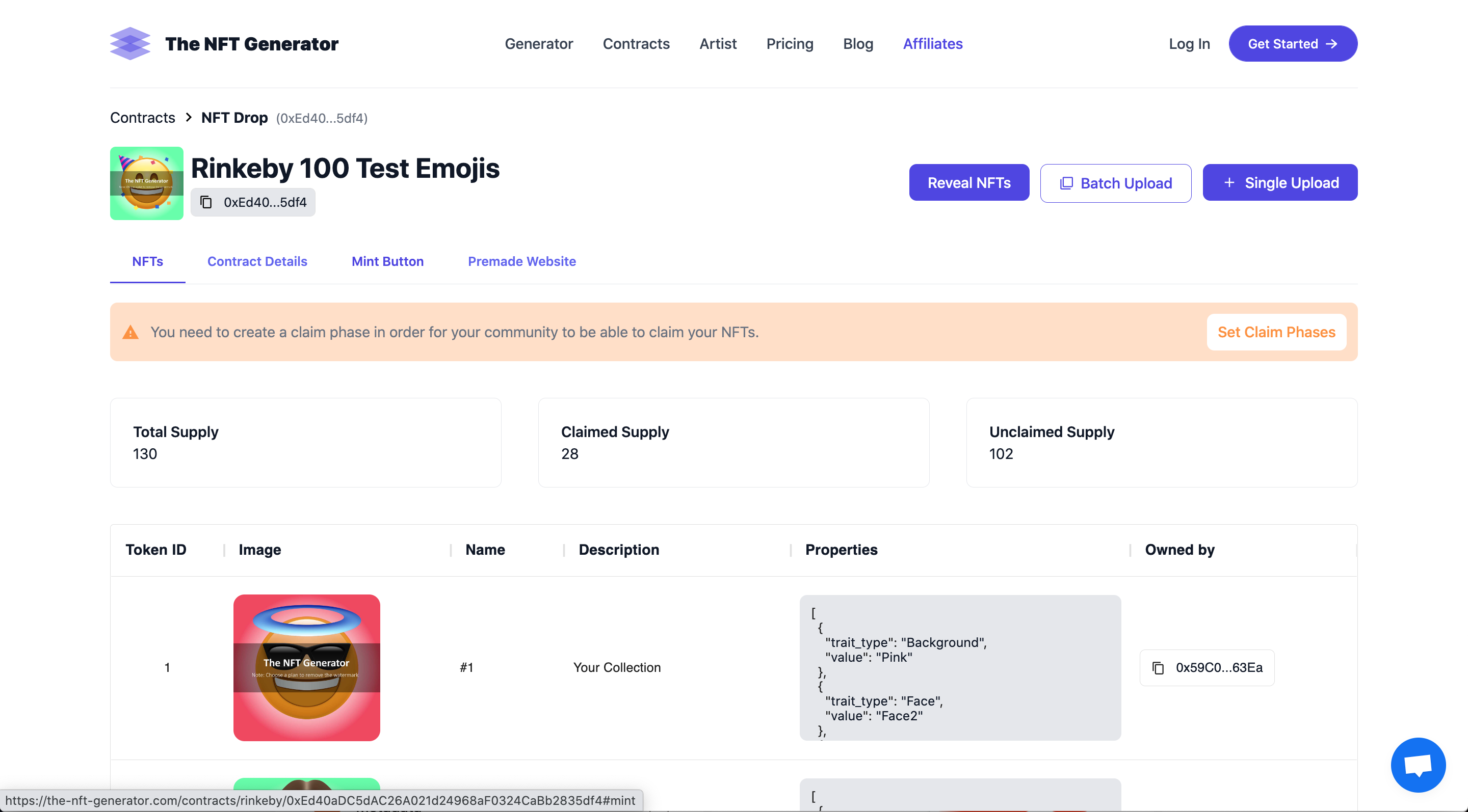The image size is (1468, 812).
Task: Switch to the Mint Button tab
Action: [x=387, y=261]
